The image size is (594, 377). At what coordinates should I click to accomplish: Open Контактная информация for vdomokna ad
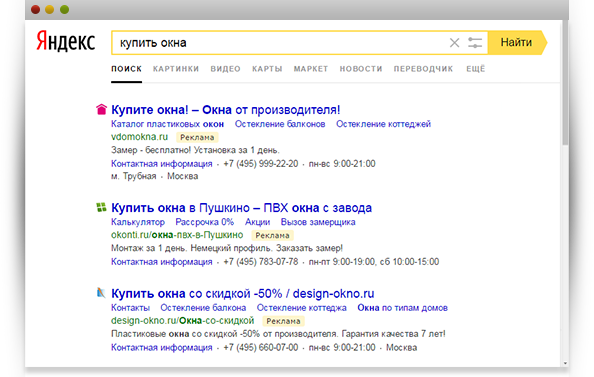pos(162,164)
